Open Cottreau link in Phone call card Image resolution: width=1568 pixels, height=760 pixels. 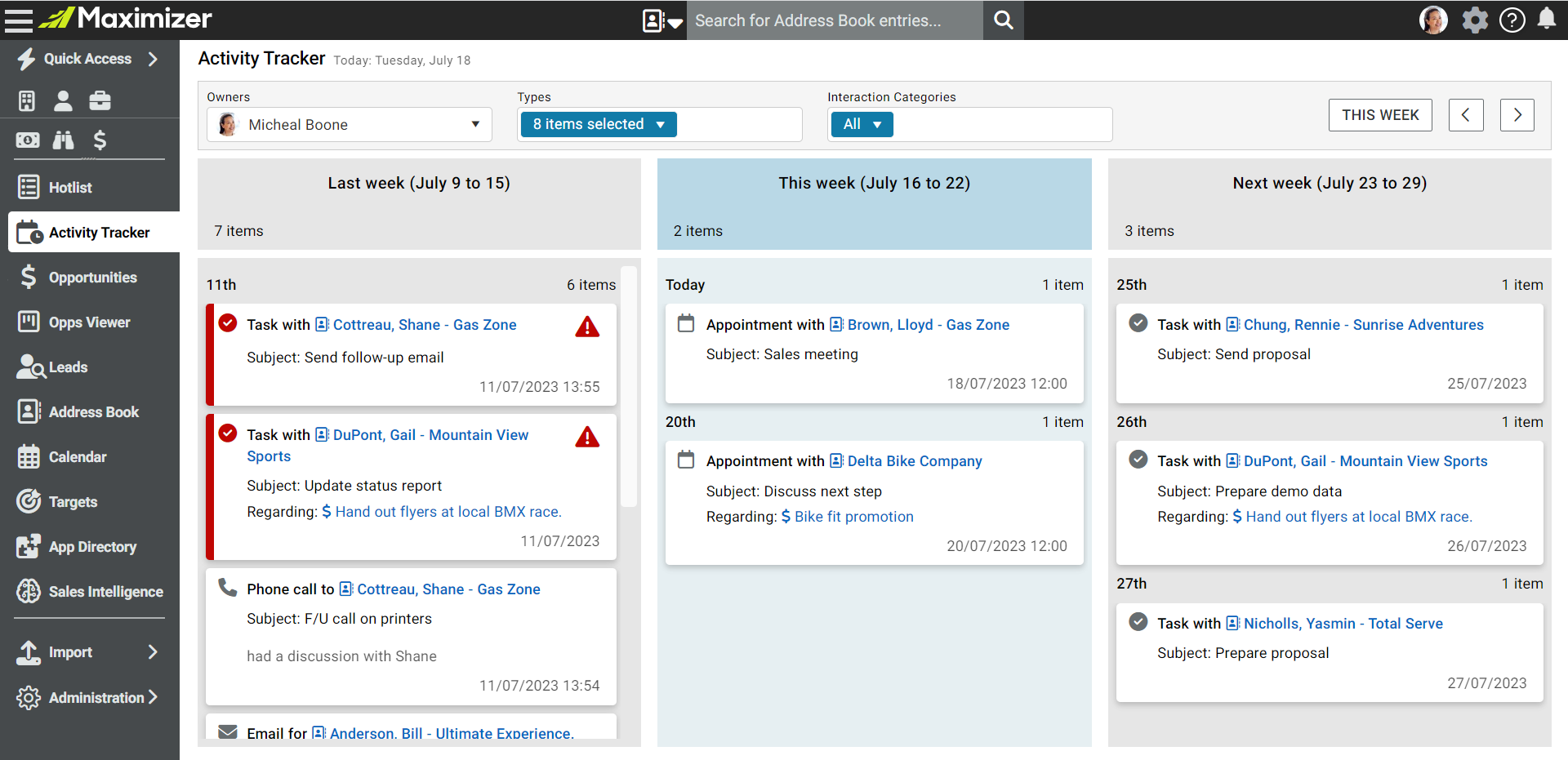[x=448, y=589]
